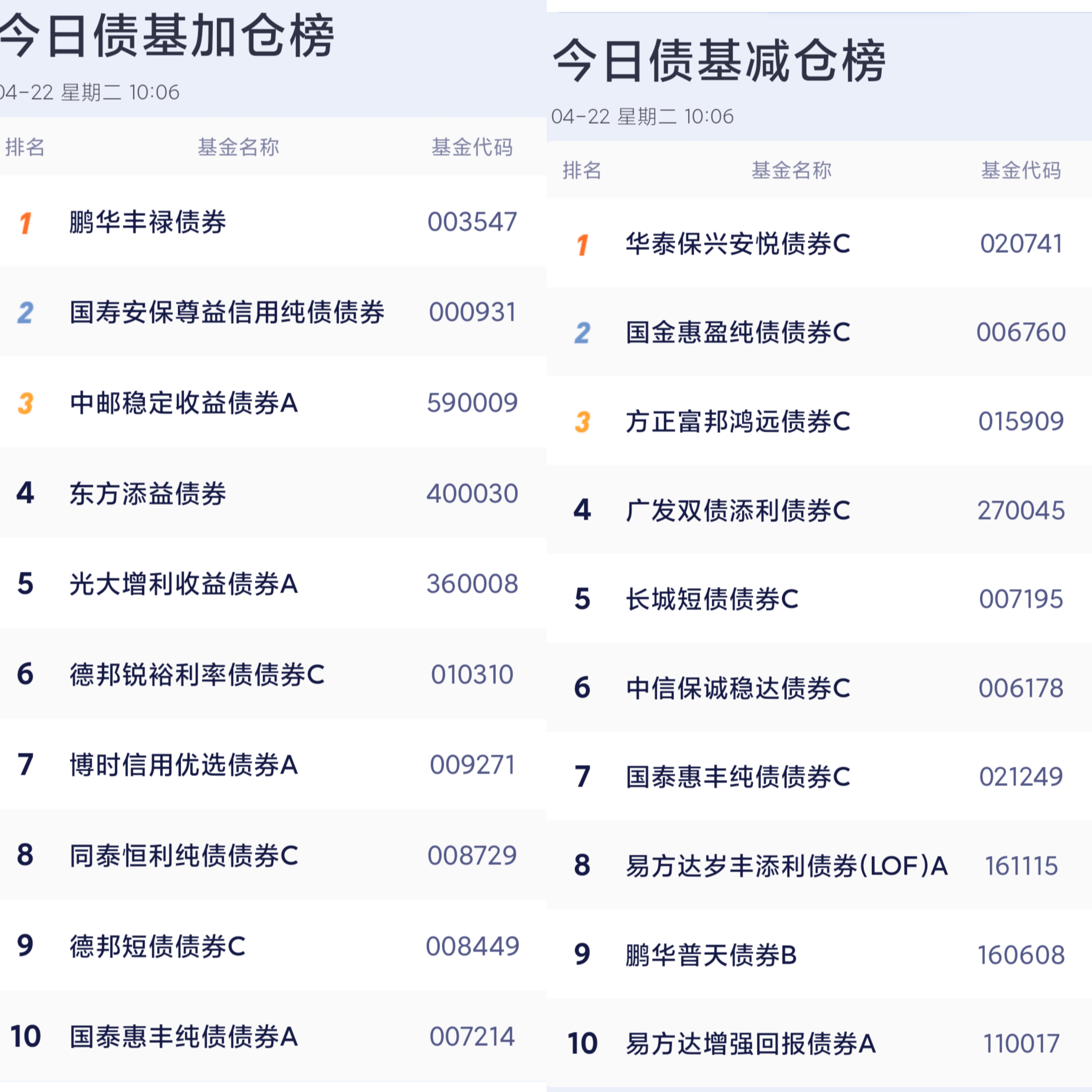Image resolution: width=1092 pixels, height=1092 pixels.
Task: Open 德邦锐裕利率债债券C
Action: 197,674
